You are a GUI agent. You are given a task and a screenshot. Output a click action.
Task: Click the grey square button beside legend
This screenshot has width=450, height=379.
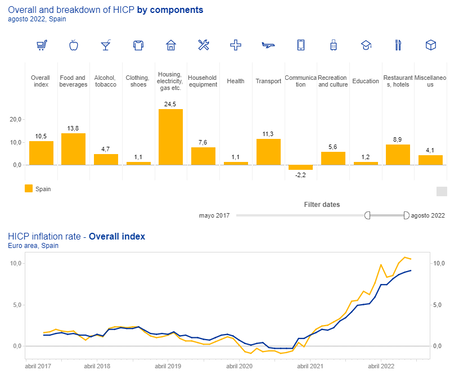(x=442, y=191)
